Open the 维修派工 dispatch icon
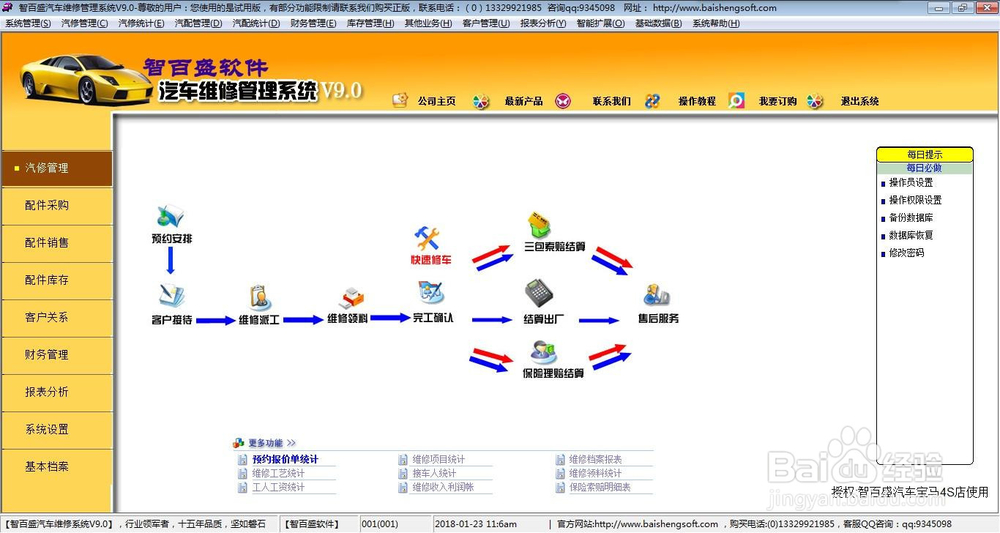Screen dimensions: 1000x533 coord(260,298)
